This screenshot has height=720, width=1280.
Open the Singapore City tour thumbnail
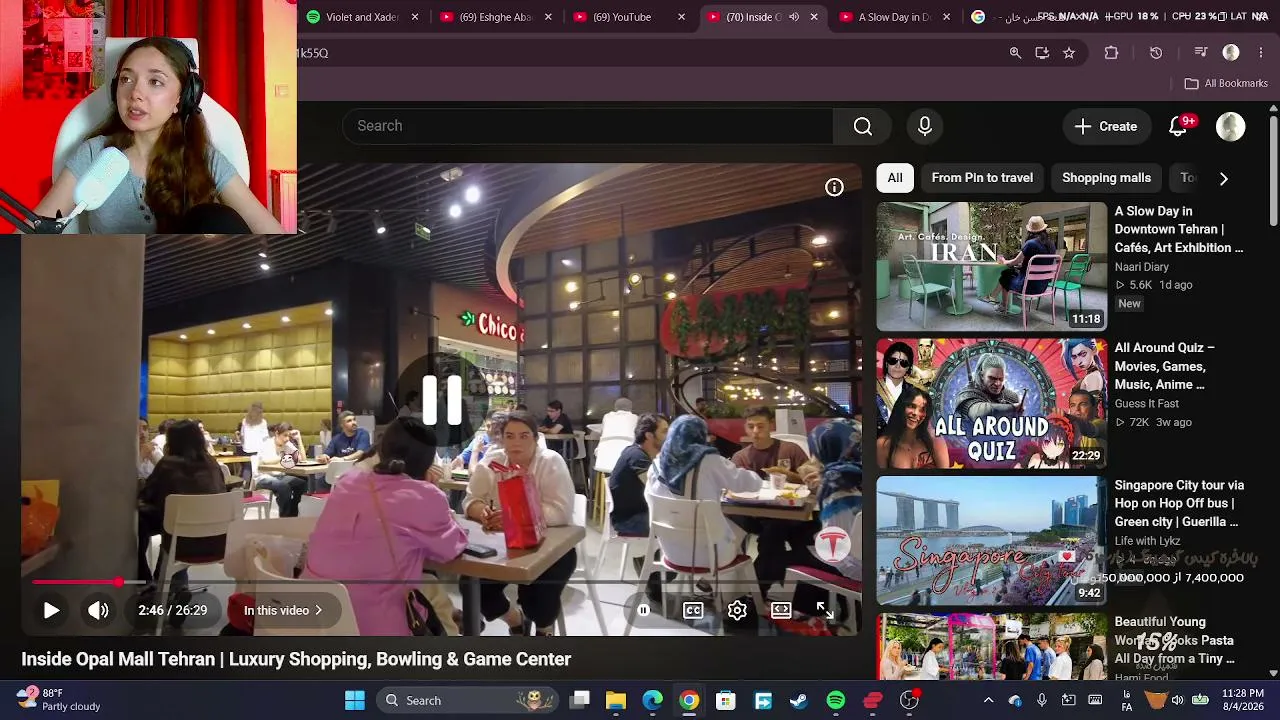pos(992,541)
